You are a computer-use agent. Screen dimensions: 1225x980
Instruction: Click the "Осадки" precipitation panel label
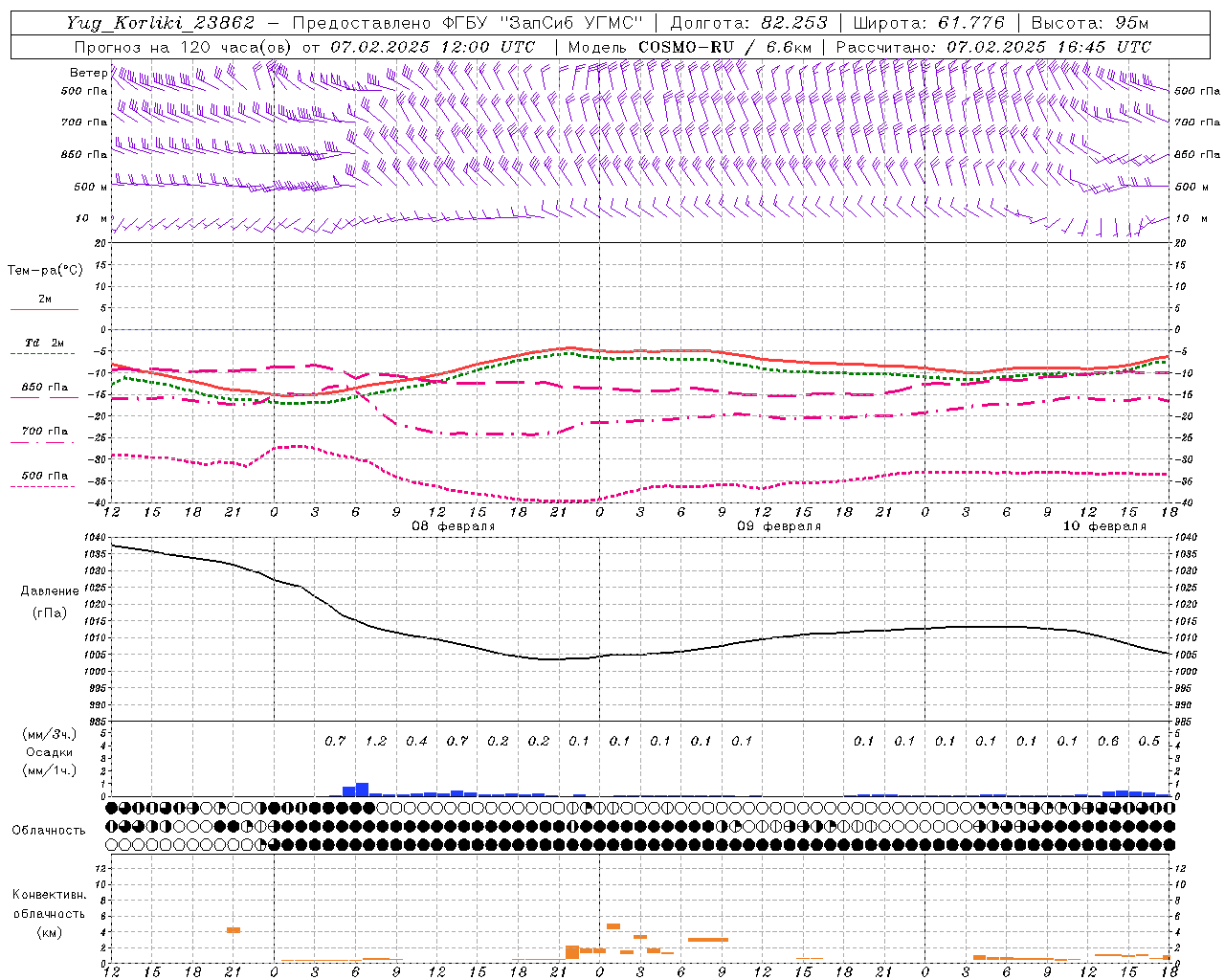(49, 752)
